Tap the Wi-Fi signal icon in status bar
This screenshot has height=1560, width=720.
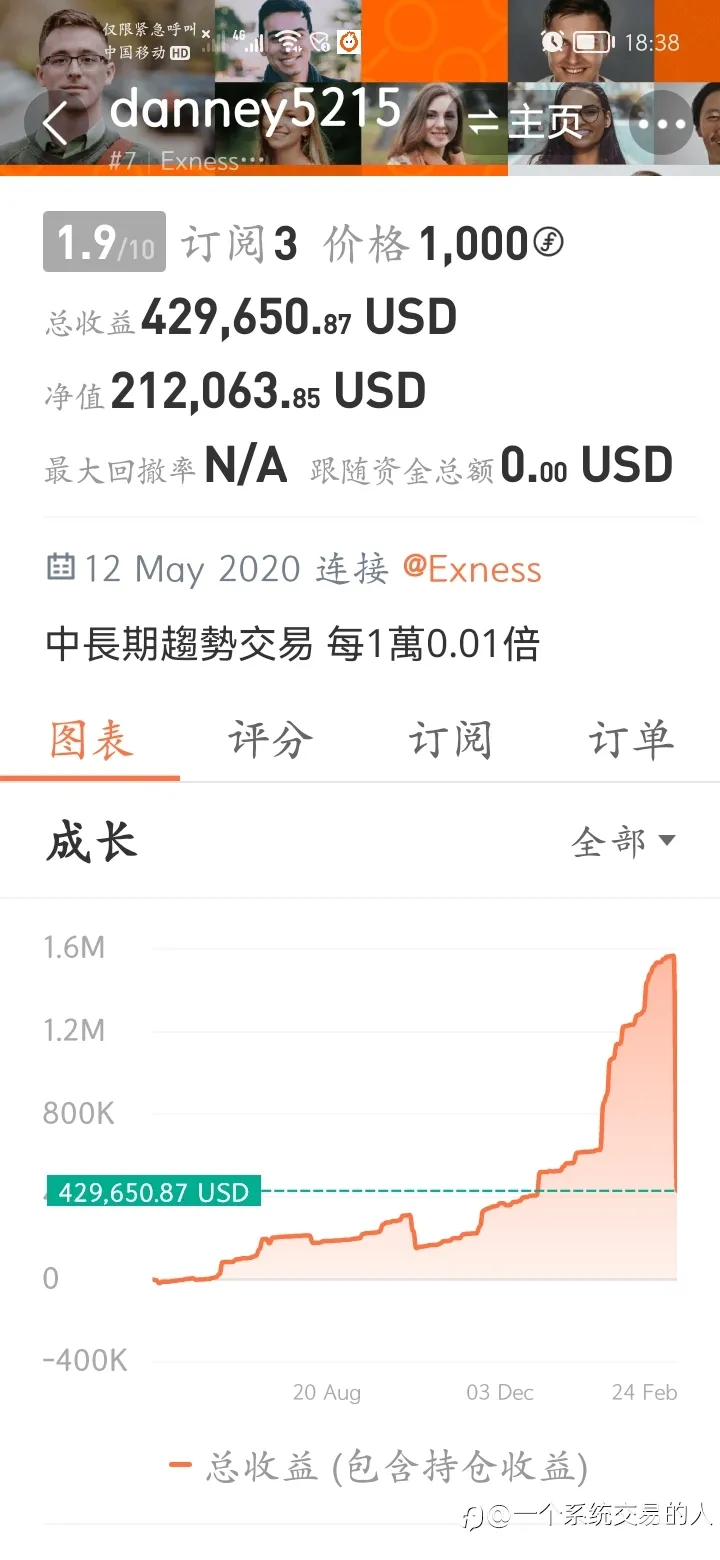pos(290,41)
